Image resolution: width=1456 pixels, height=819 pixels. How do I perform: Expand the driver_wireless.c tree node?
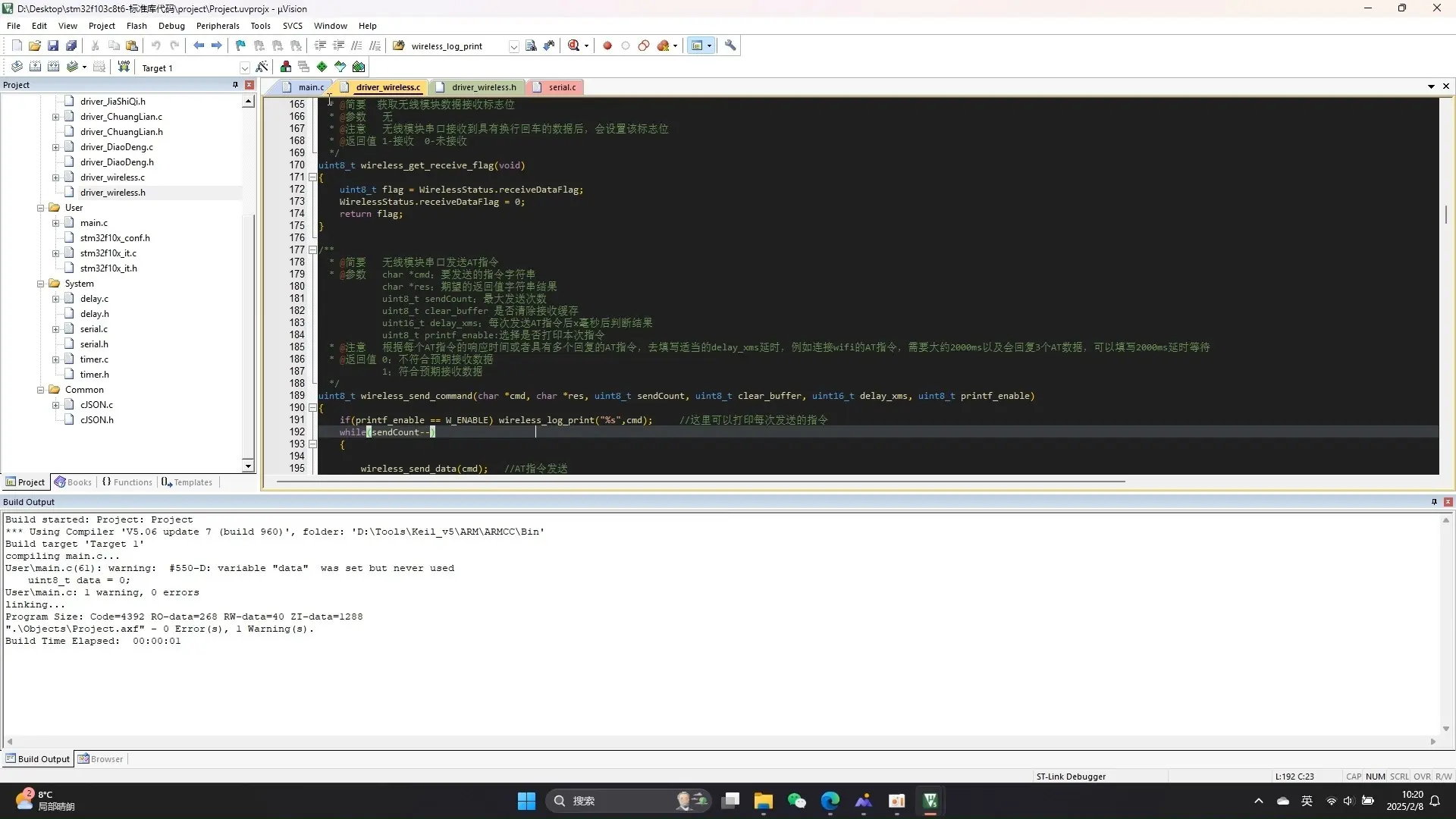pos(55,177)
